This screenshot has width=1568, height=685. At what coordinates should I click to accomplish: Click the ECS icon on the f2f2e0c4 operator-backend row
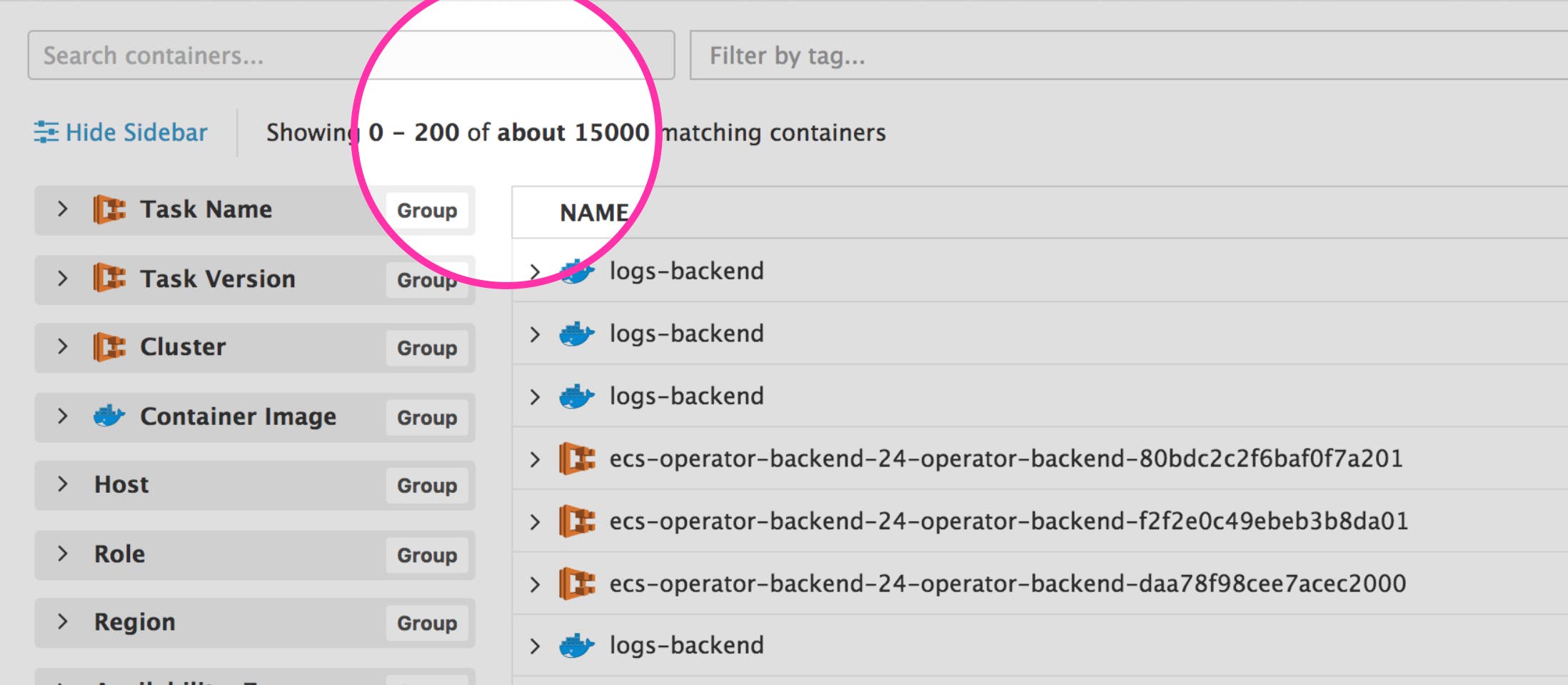tap(580, 521)
